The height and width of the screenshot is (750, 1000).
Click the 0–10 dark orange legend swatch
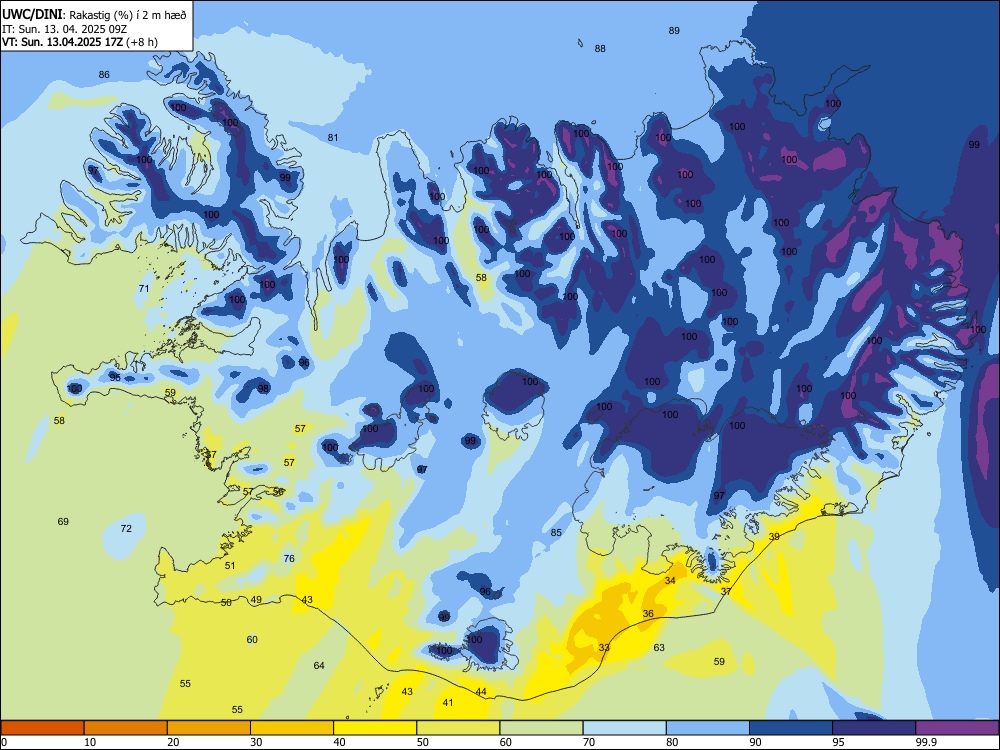click(42, 728)
